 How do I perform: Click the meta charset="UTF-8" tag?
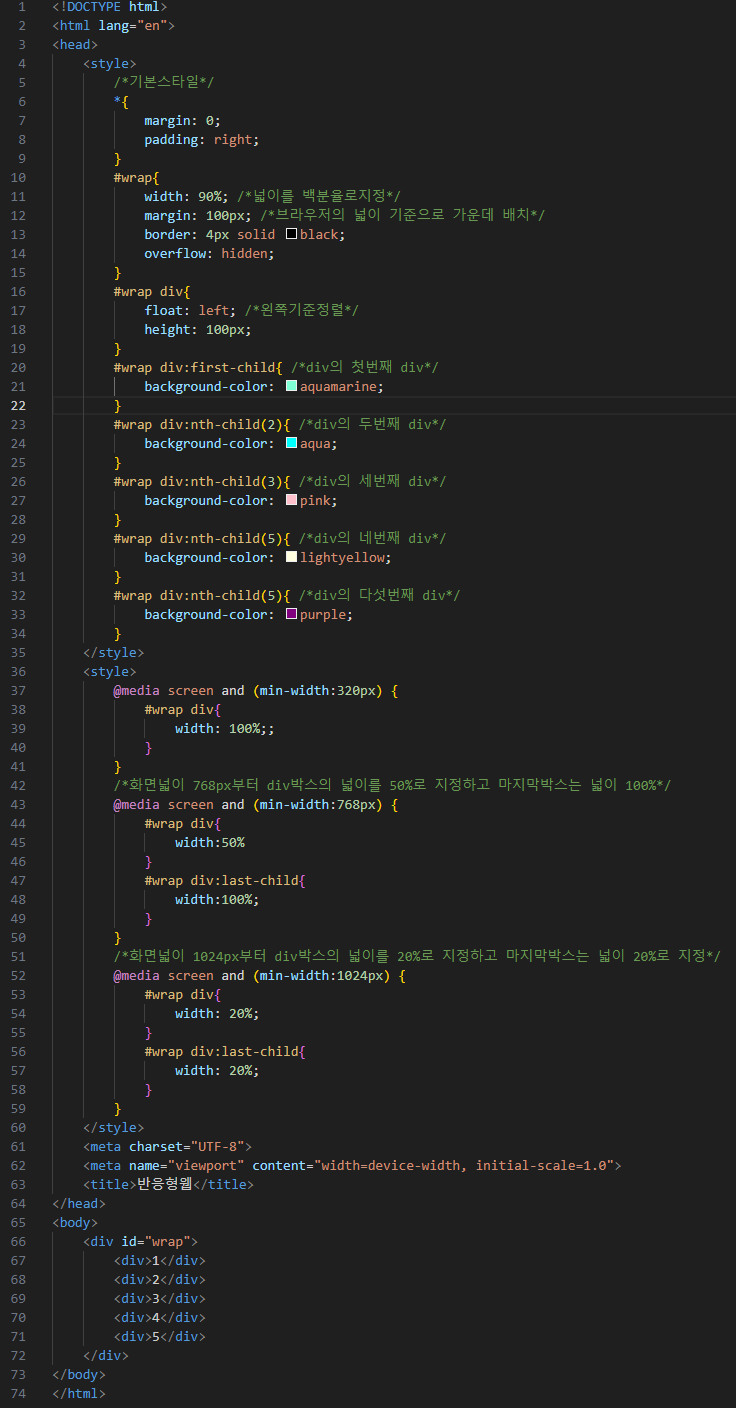click(168, 1146)
